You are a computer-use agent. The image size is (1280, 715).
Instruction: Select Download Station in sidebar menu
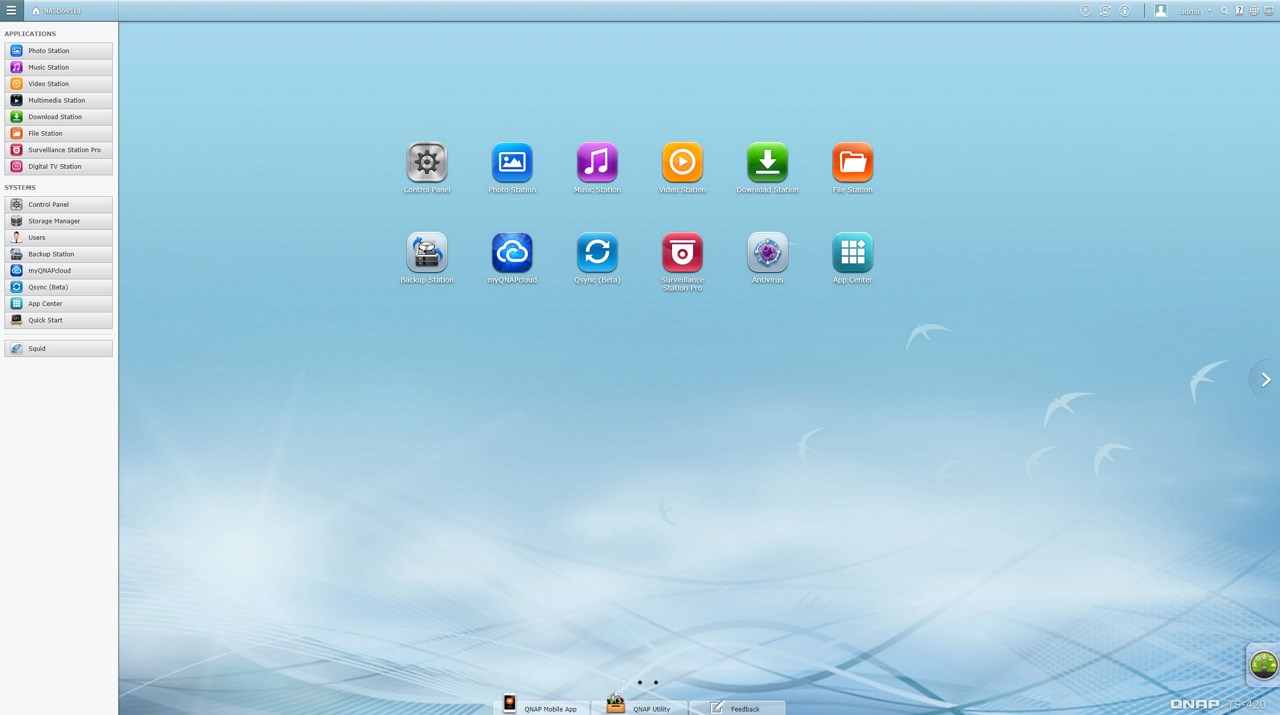click(58, 117)
